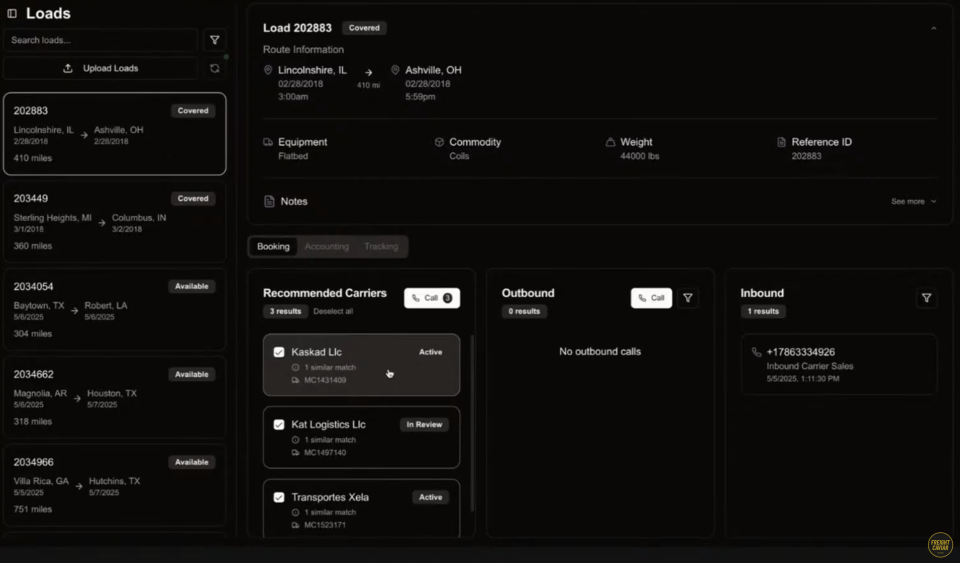
Task: Open the loads filter icon
Action: pos(214,40)
